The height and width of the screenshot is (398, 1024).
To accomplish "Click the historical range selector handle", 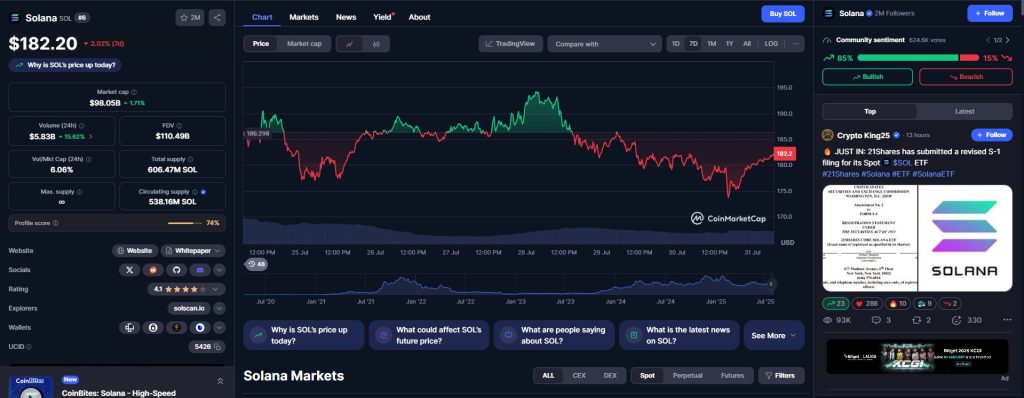I will [771, 284].
